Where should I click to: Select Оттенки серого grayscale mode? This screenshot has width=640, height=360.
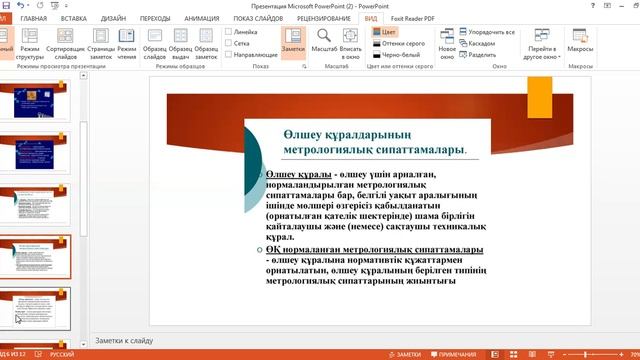(399, 43)
